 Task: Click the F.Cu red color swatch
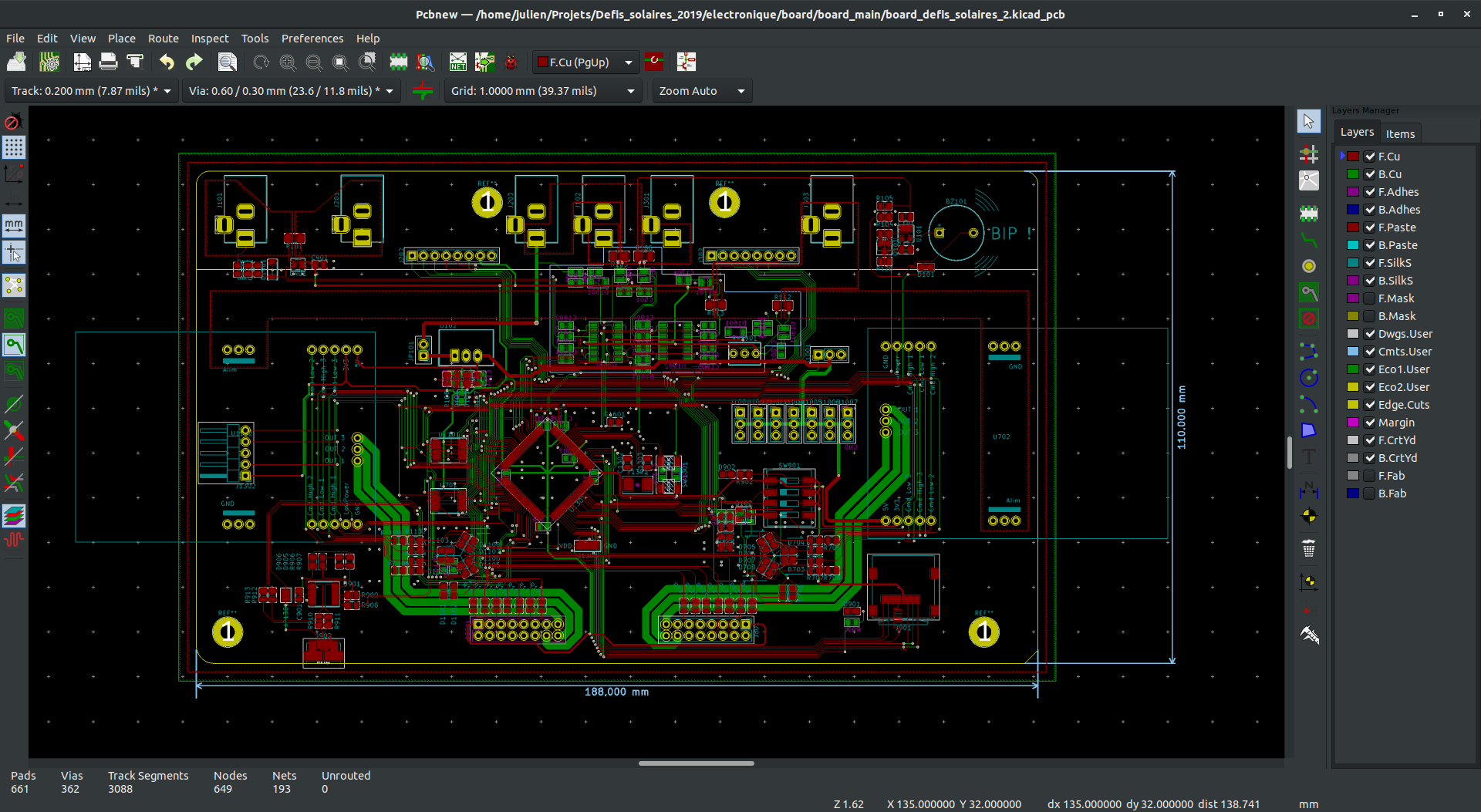pyautogui.click(x=1353, y=157)
